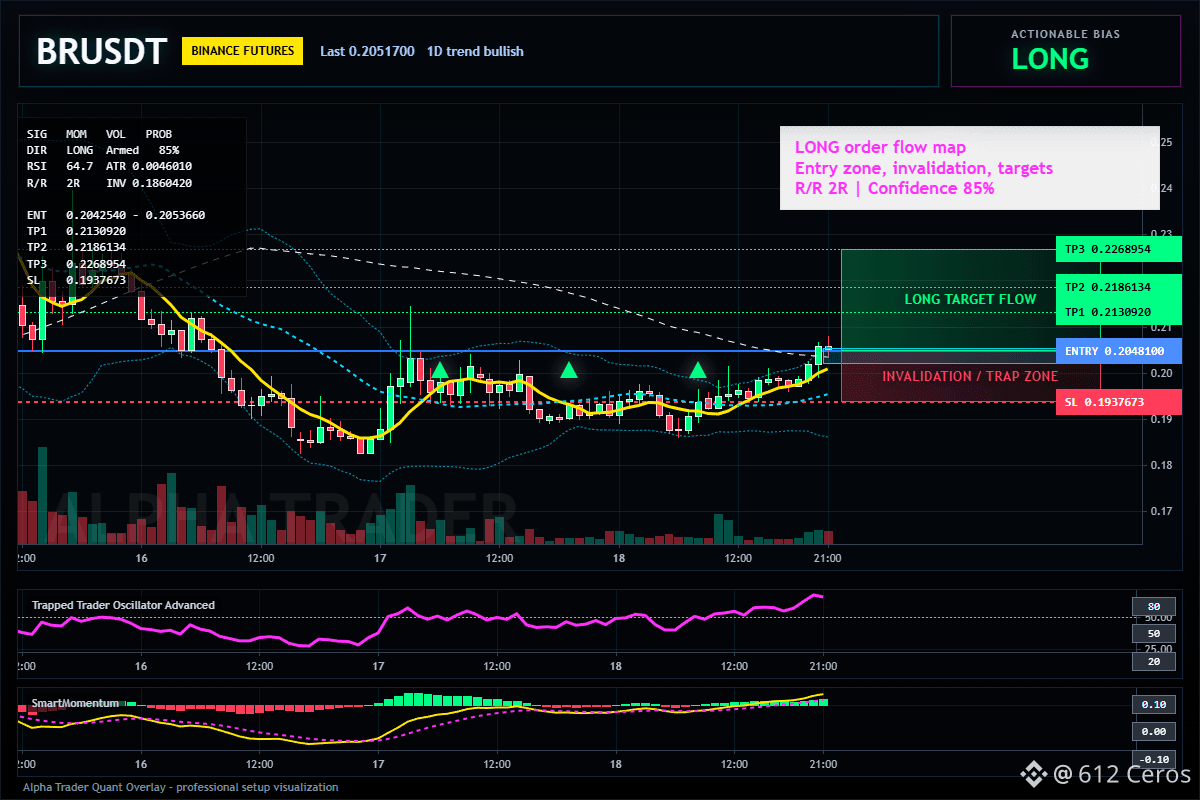Click the Trapped Trader Oscillator Advanced title
The image size is (1200, 800).
coord(123,605)
